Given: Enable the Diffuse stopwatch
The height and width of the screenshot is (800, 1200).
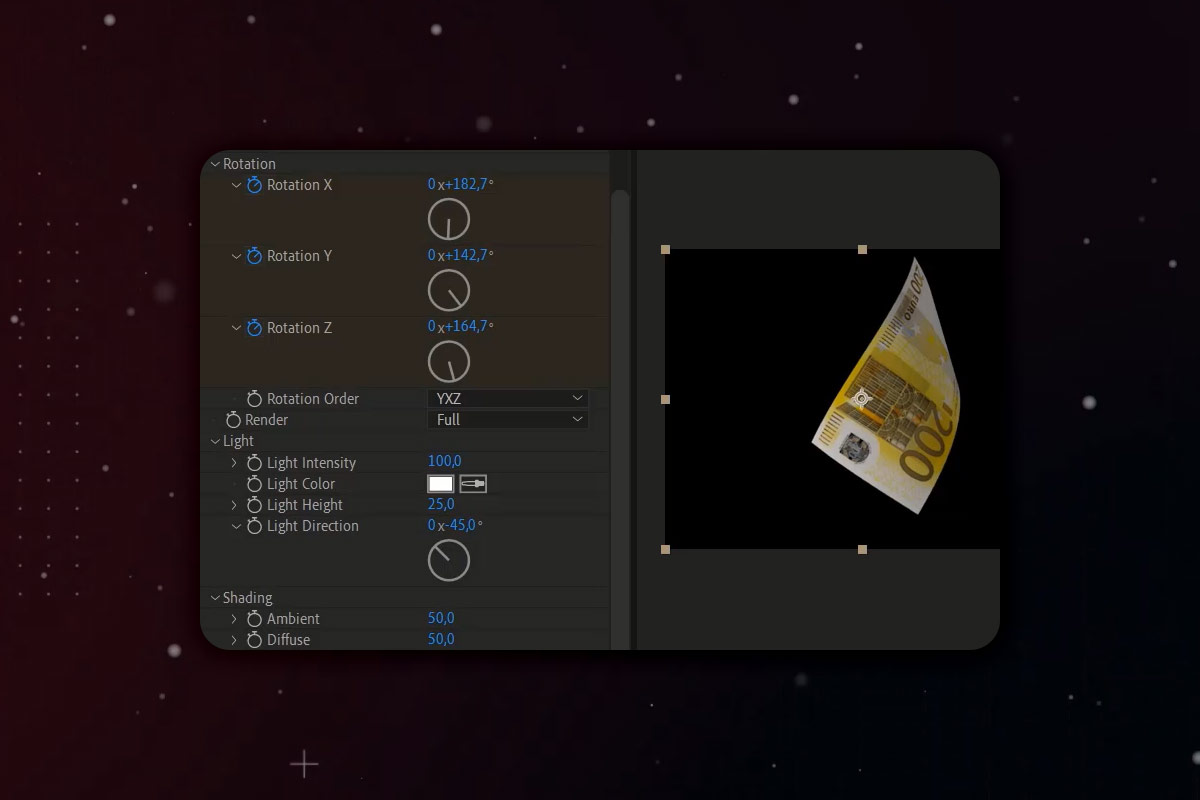Looking at the screenshot, I should tap(254, 640).
